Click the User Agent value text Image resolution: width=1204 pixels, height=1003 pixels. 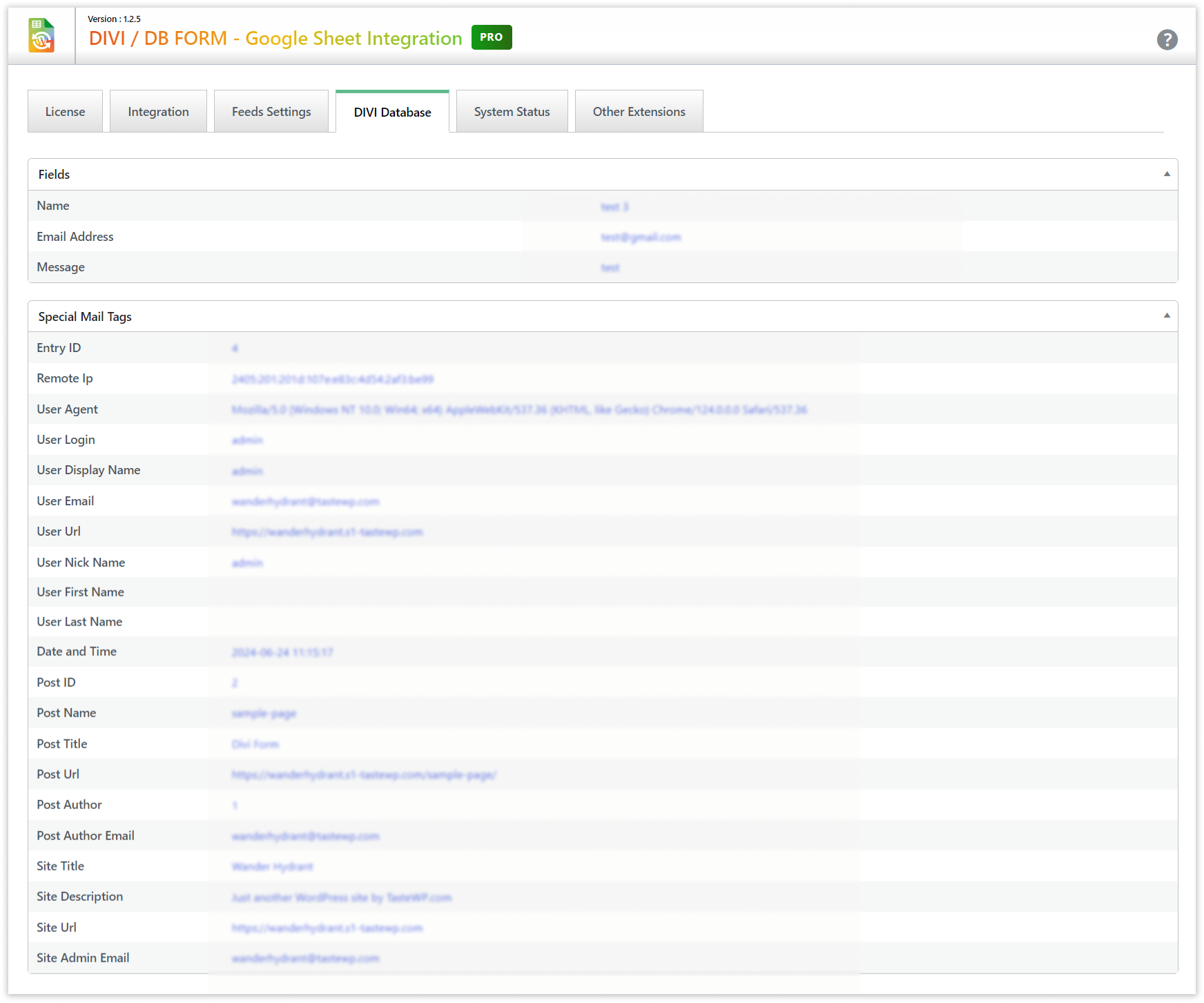click(518, 410)
